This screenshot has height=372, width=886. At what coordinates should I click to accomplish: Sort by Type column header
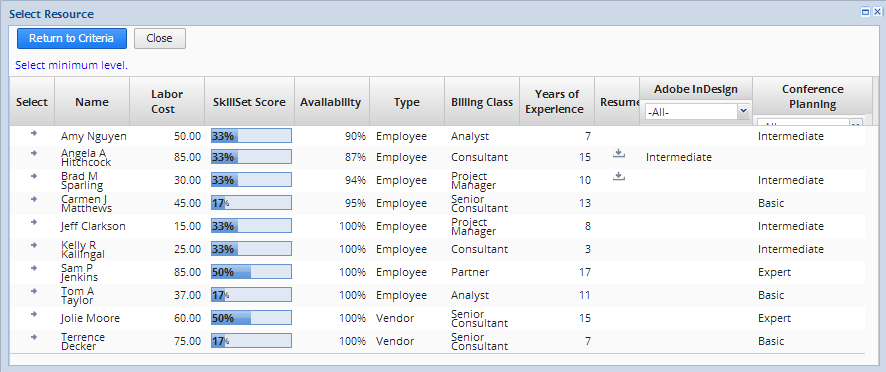[x=407, y=102]
